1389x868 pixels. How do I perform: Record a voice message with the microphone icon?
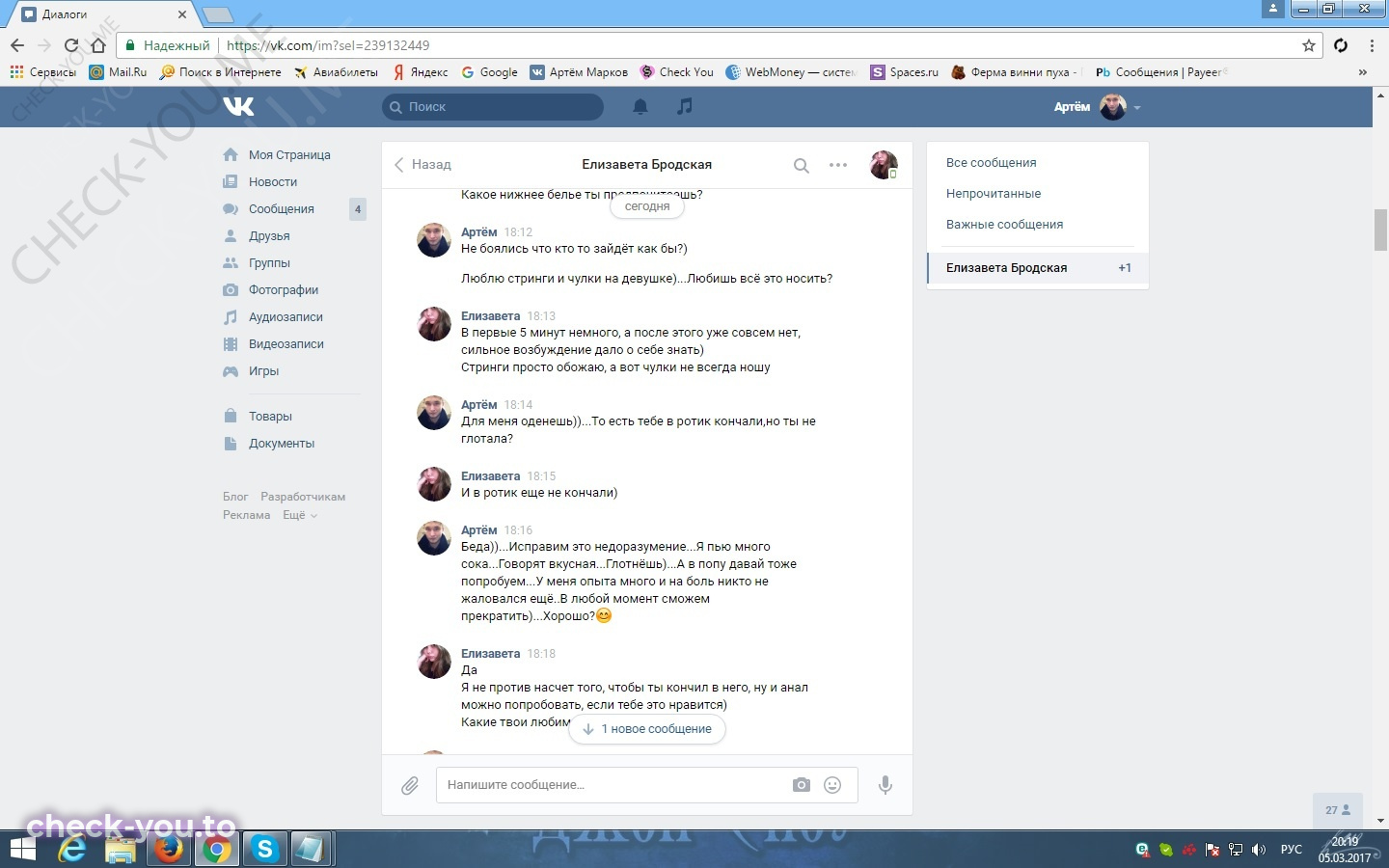885,785
